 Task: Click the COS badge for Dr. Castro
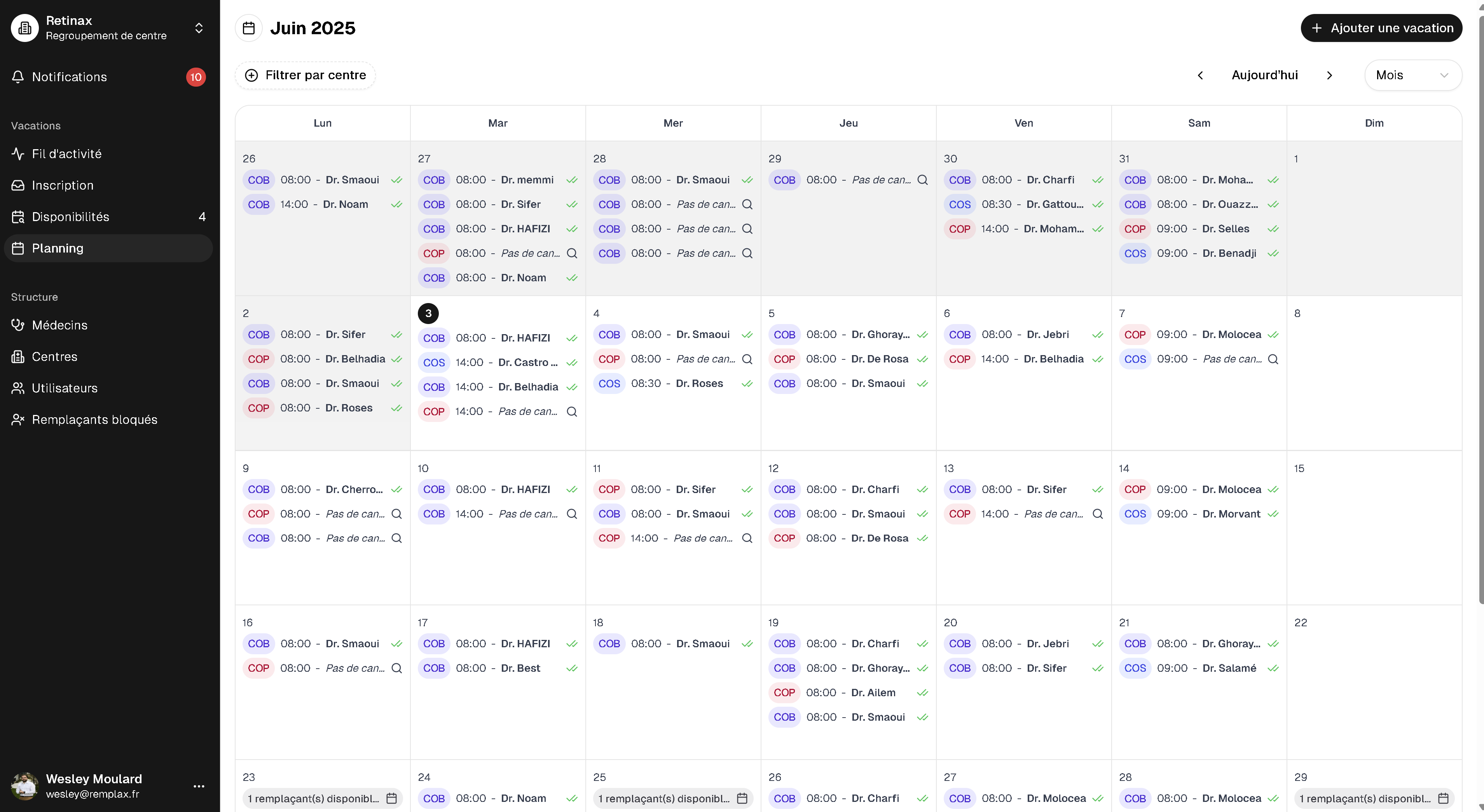[434, 363]
